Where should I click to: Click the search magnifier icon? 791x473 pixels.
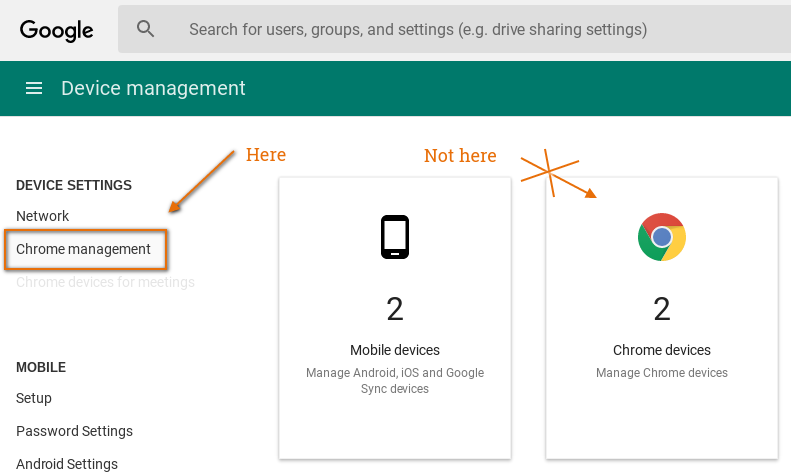coord(145,29)
